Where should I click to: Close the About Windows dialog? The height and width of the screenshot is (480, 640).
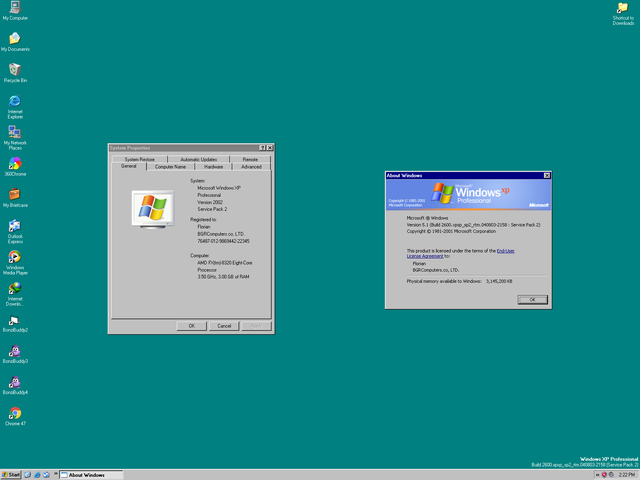(547, 176)
